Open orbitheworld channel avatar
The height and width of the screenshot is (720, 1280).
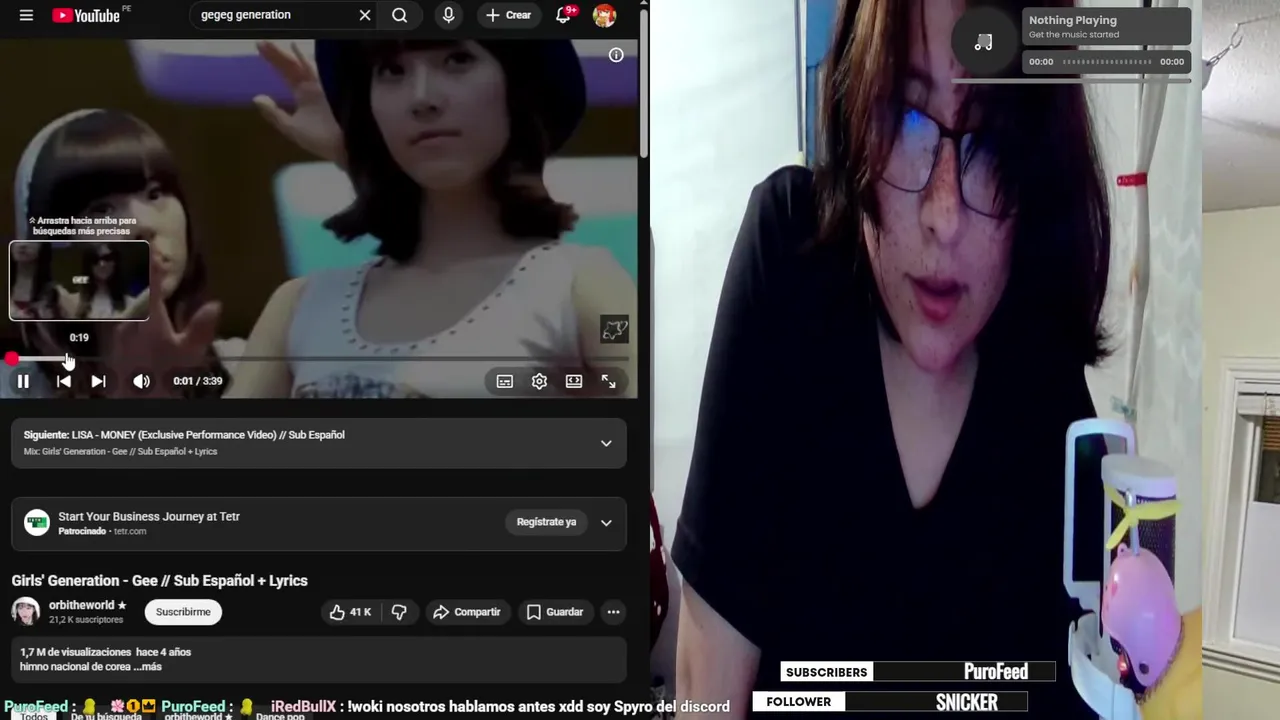25,611
